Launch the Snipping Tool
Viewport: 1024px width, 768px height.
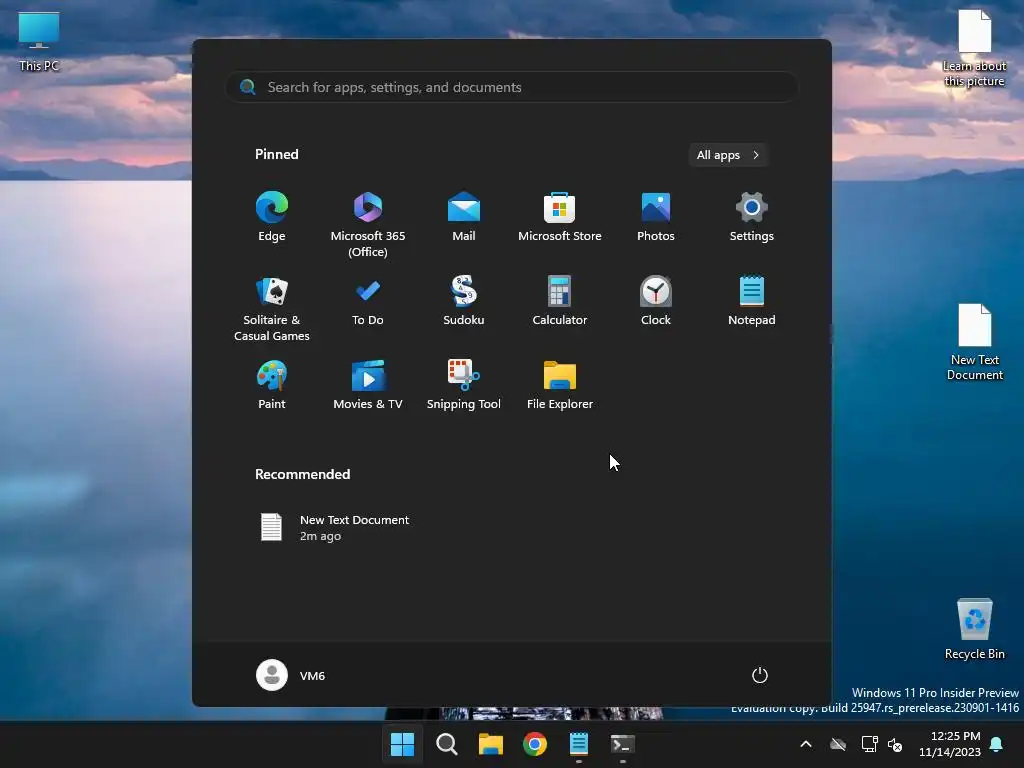[464, 385]
